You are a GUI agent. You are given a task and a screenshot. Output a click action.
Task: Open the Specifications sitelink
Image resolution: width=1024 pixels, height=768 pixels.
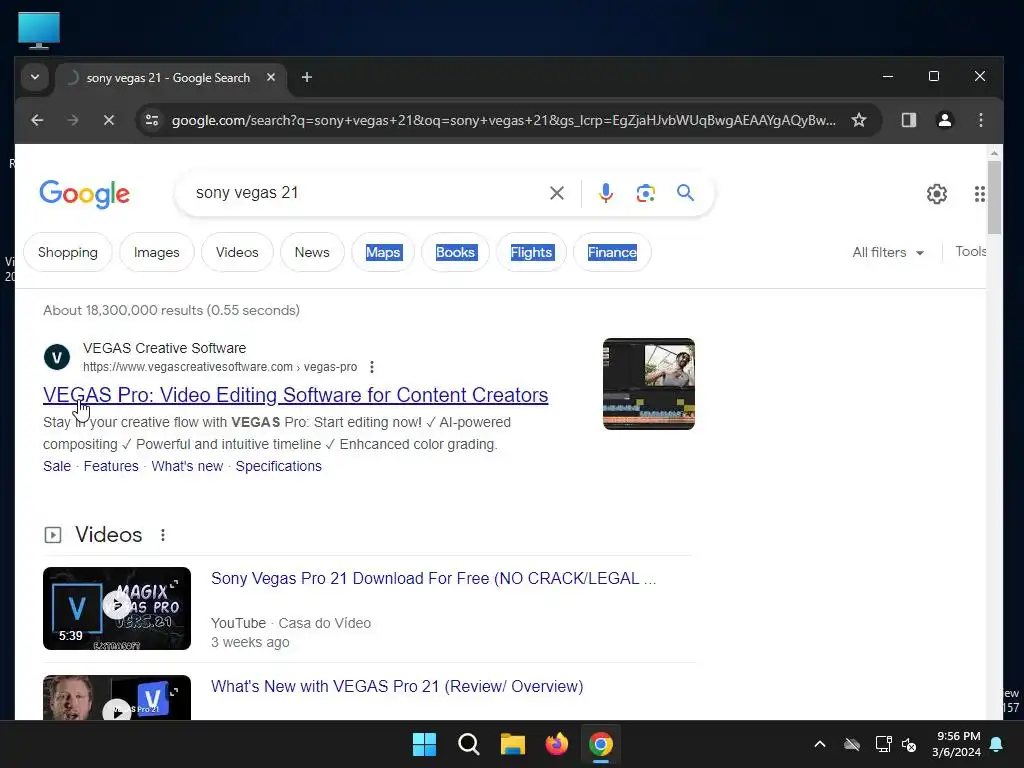279,466
